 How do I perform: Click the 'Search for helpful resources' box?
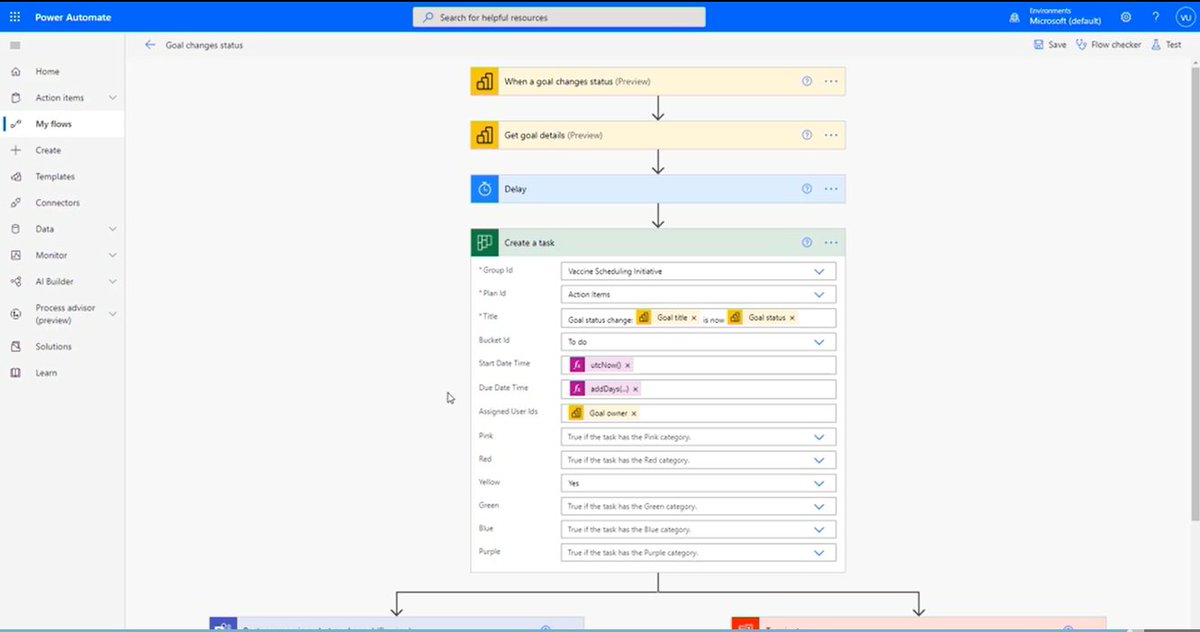559,17
